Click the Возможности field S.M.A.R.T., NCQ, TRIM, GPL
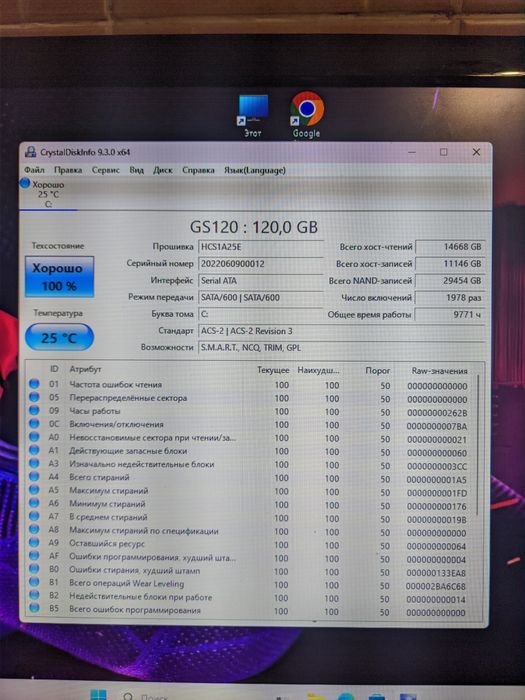The height and width of the screenshot is (700, 525). coord(341,348)
